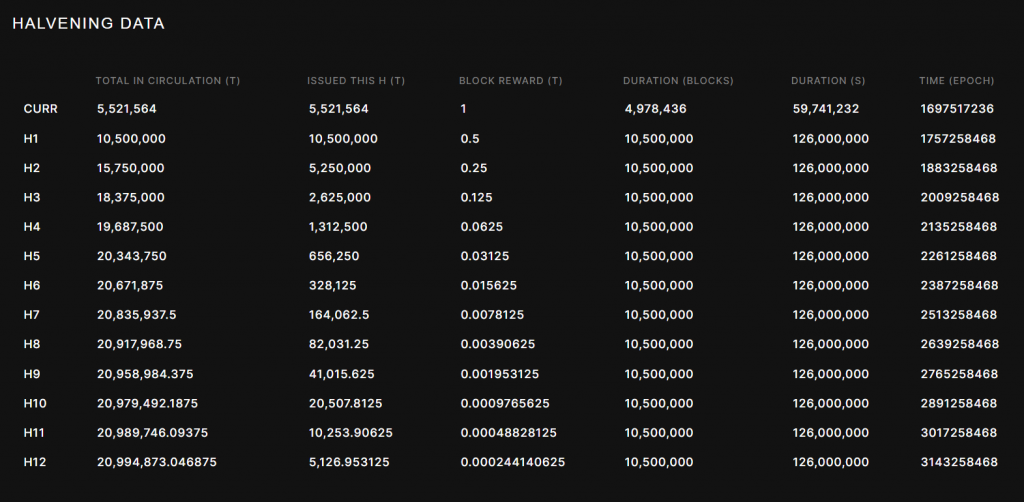Click the H9 block reward 0.001953125
Screen dimensions: 1024x502
(501, 374)
